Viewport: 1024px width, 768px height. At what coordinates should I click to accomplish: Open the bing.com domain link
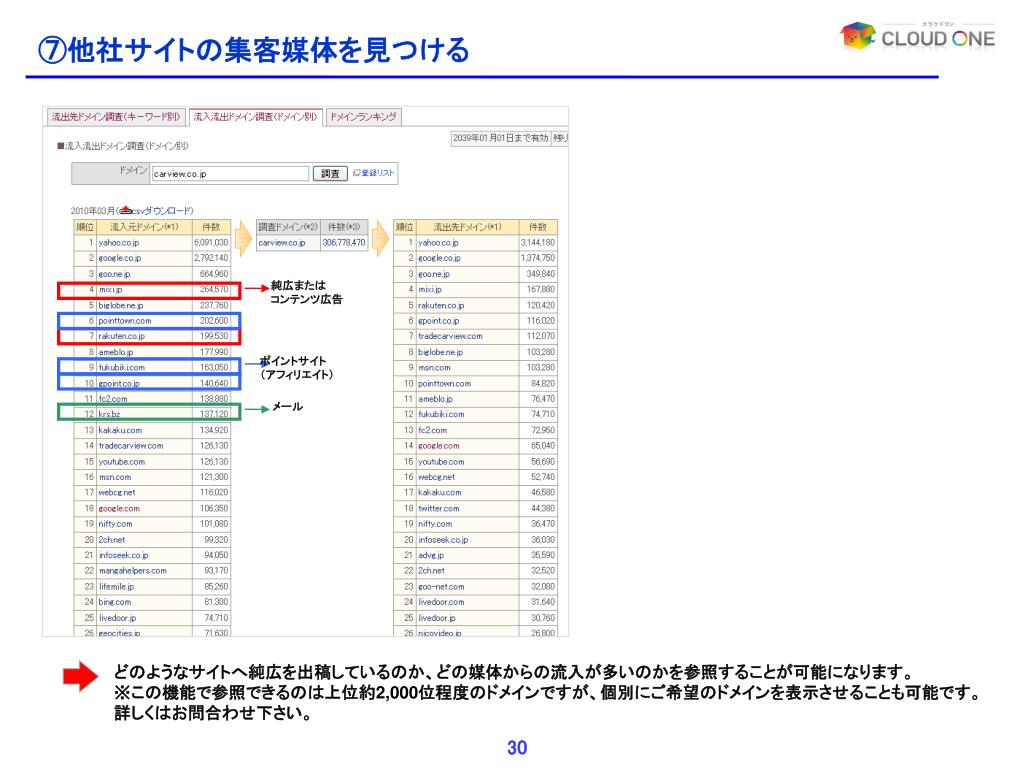[x=115, y=602]
